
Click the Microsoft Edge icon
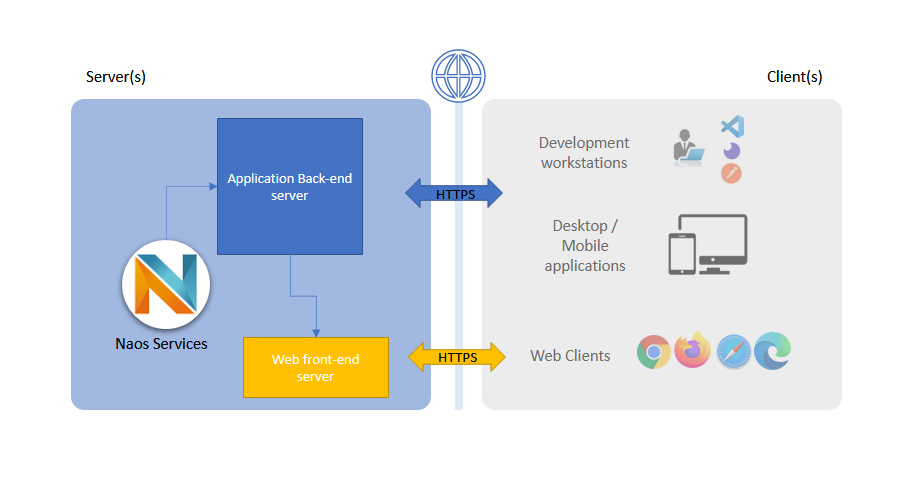click(773, 351)
